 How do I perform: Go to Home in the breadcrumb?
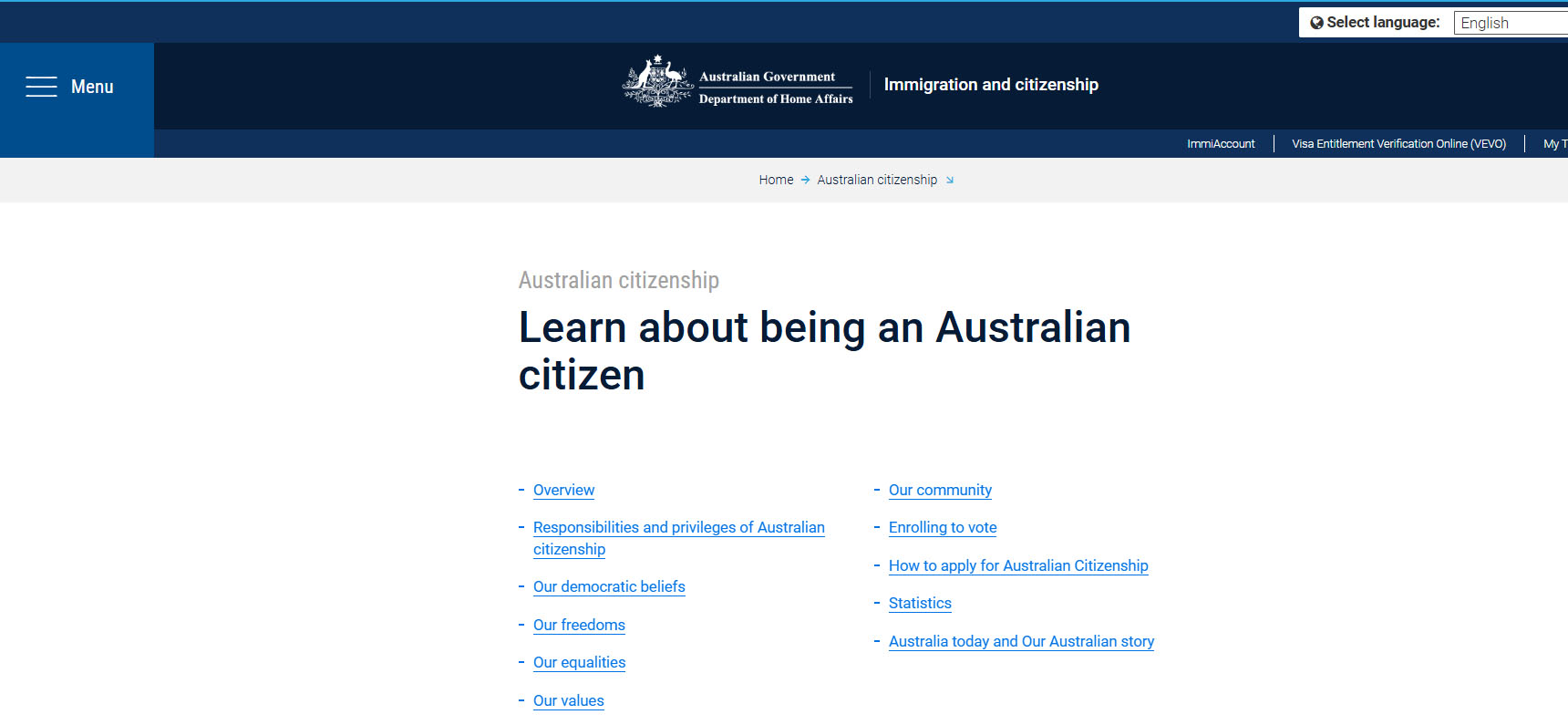tap(776, 180)
